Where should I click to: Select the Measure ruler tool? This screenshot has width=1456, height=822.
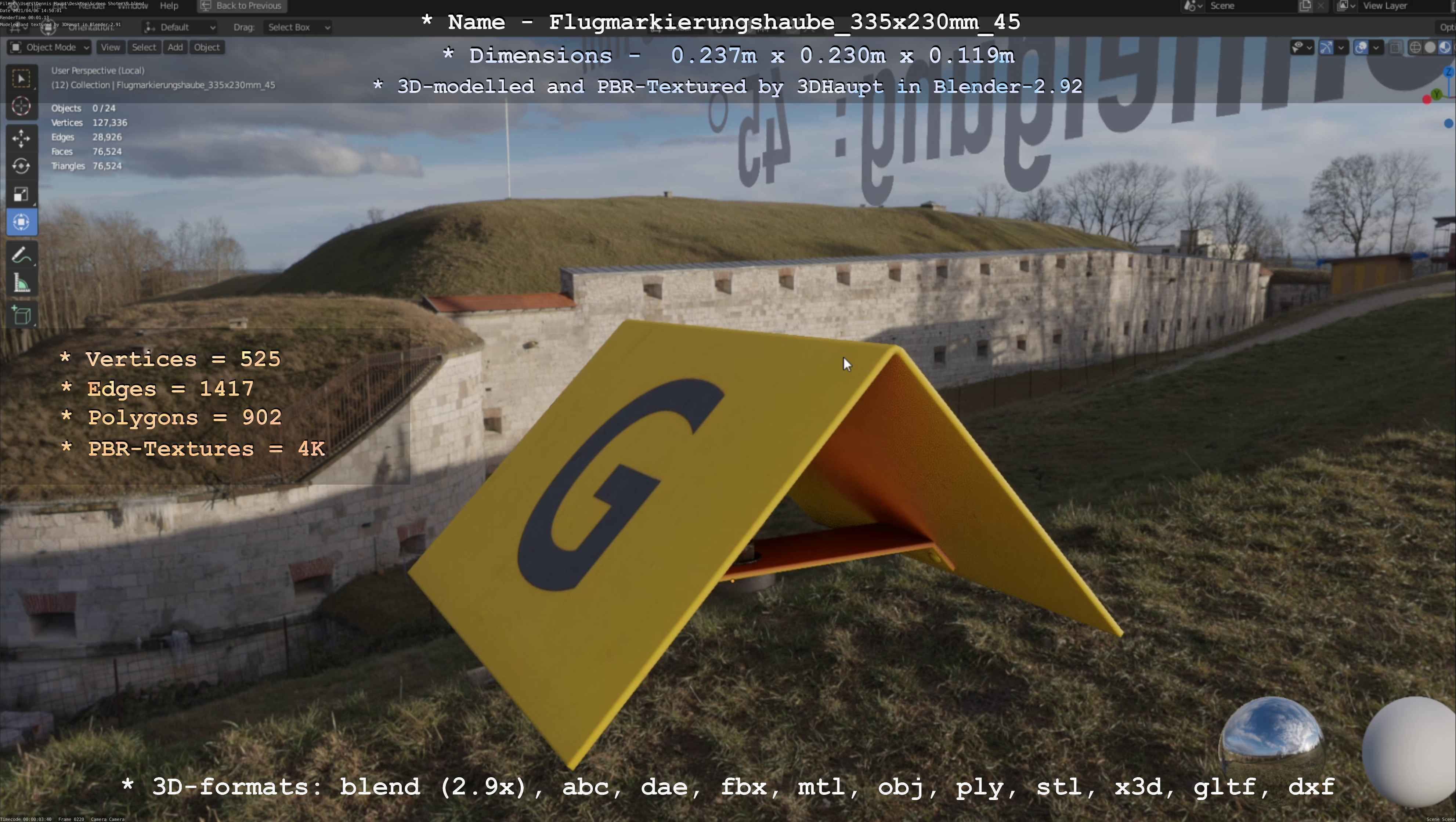pos(21,283)
